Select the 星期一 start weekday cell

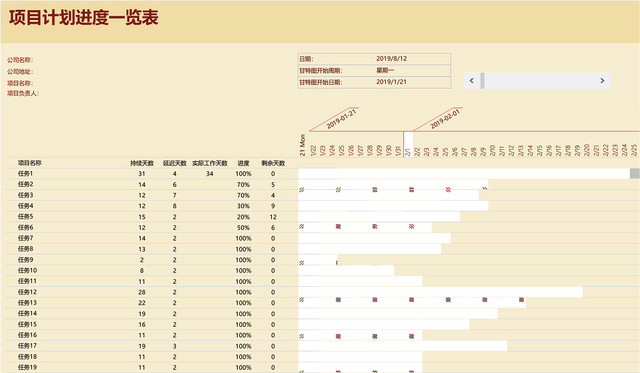(x=385, y=70)
